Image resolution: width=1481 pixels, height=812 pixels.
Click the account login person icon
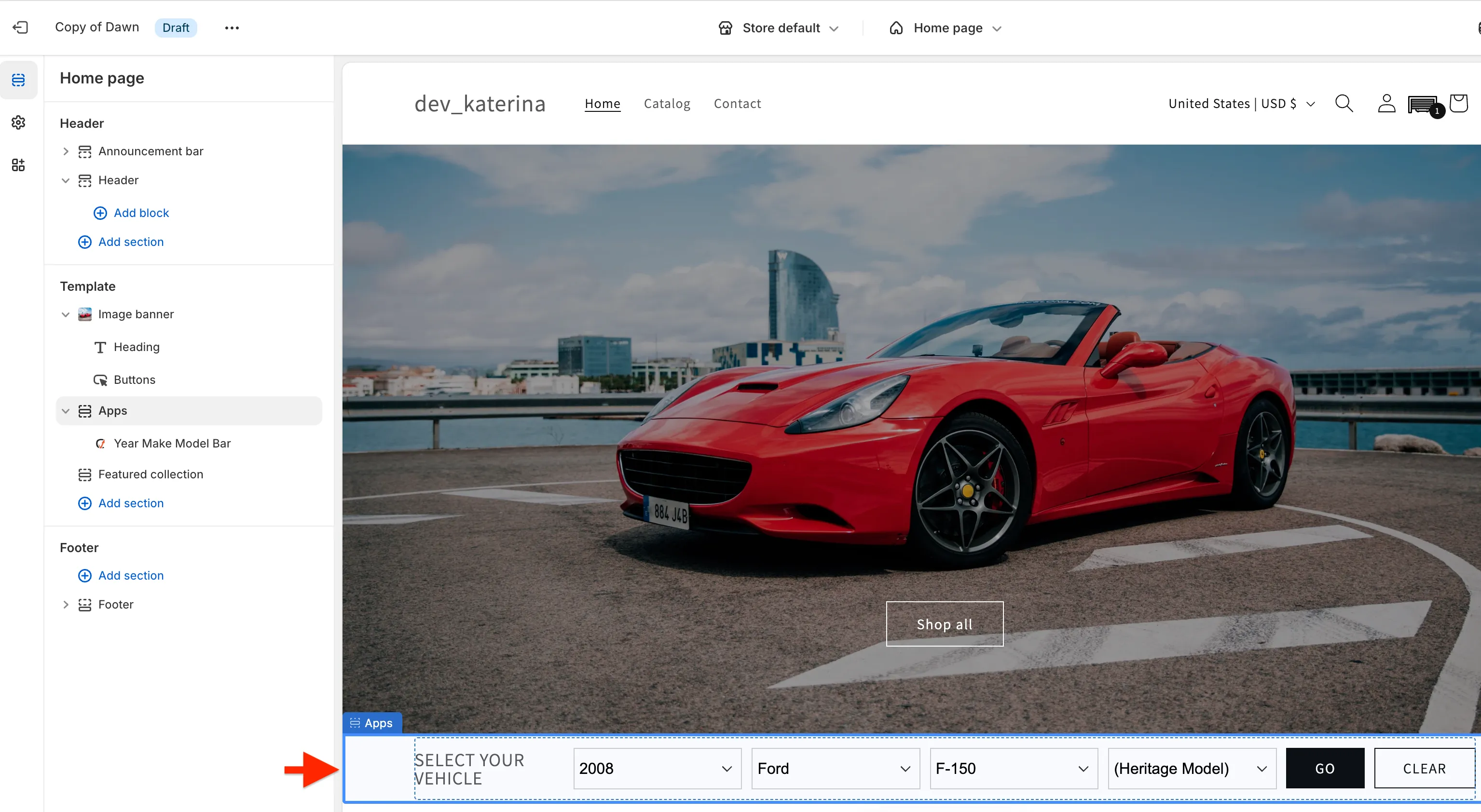[1386, 104]
